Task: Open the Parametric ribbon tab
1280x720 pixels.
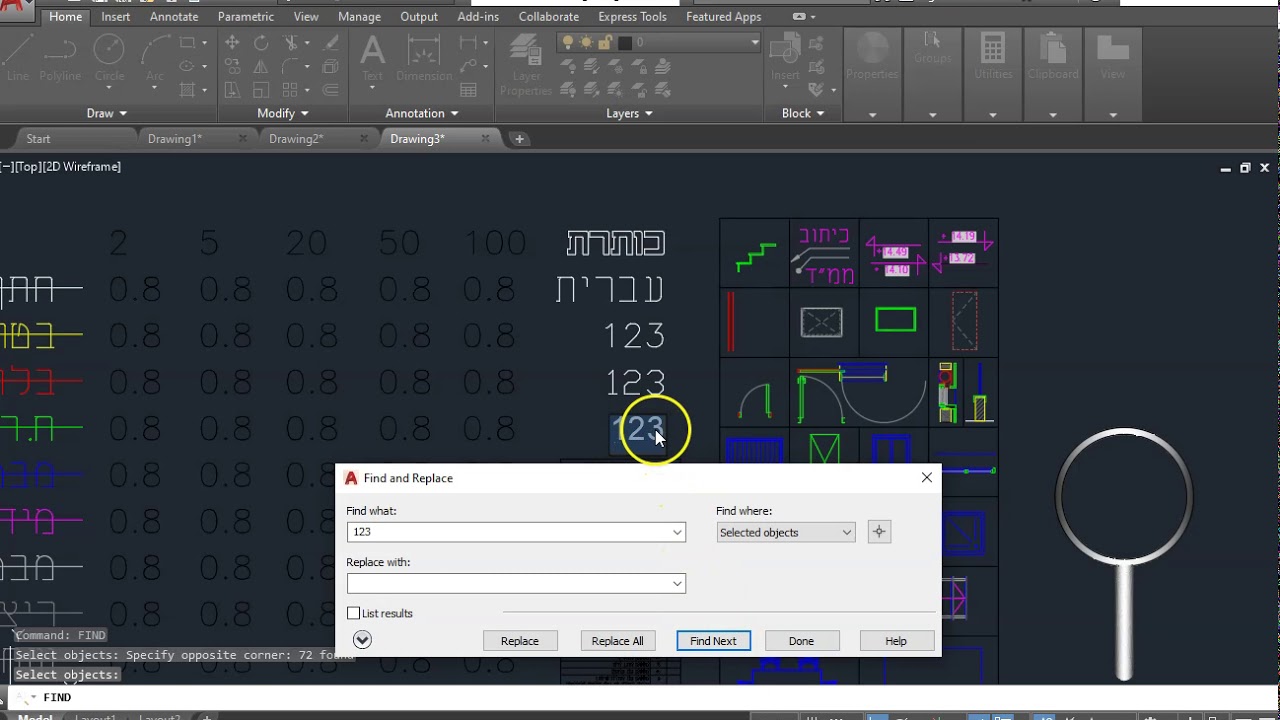Action: coord(246,16)
